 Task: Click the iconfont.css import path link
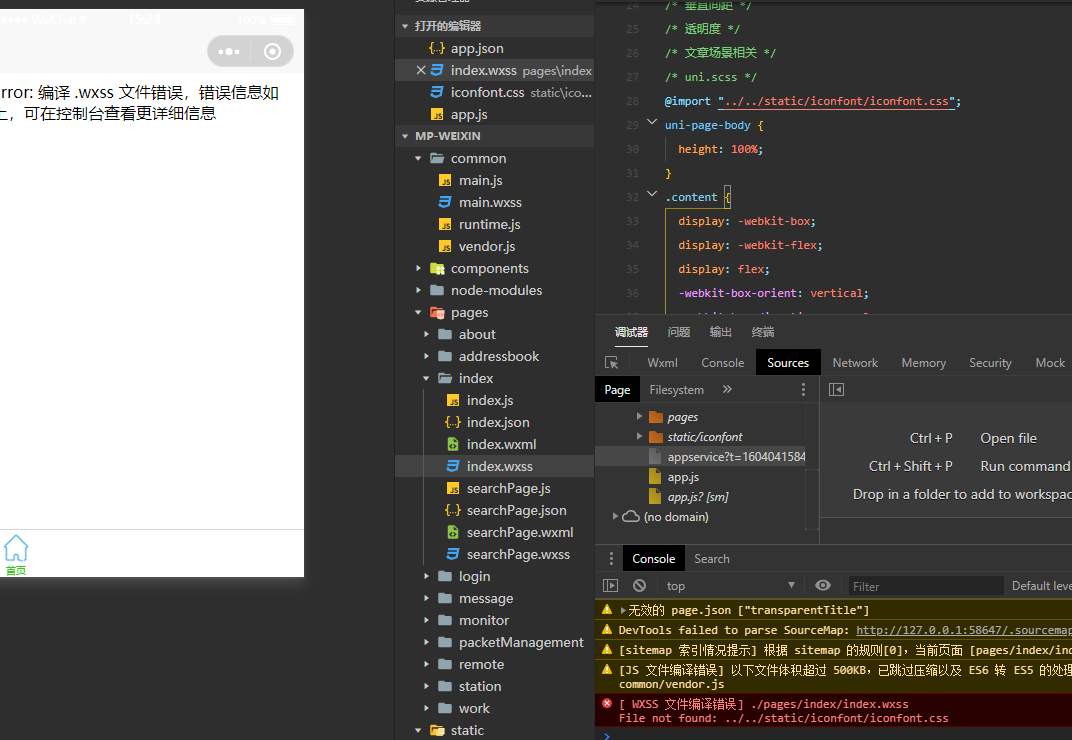click(x=837, y=101)
